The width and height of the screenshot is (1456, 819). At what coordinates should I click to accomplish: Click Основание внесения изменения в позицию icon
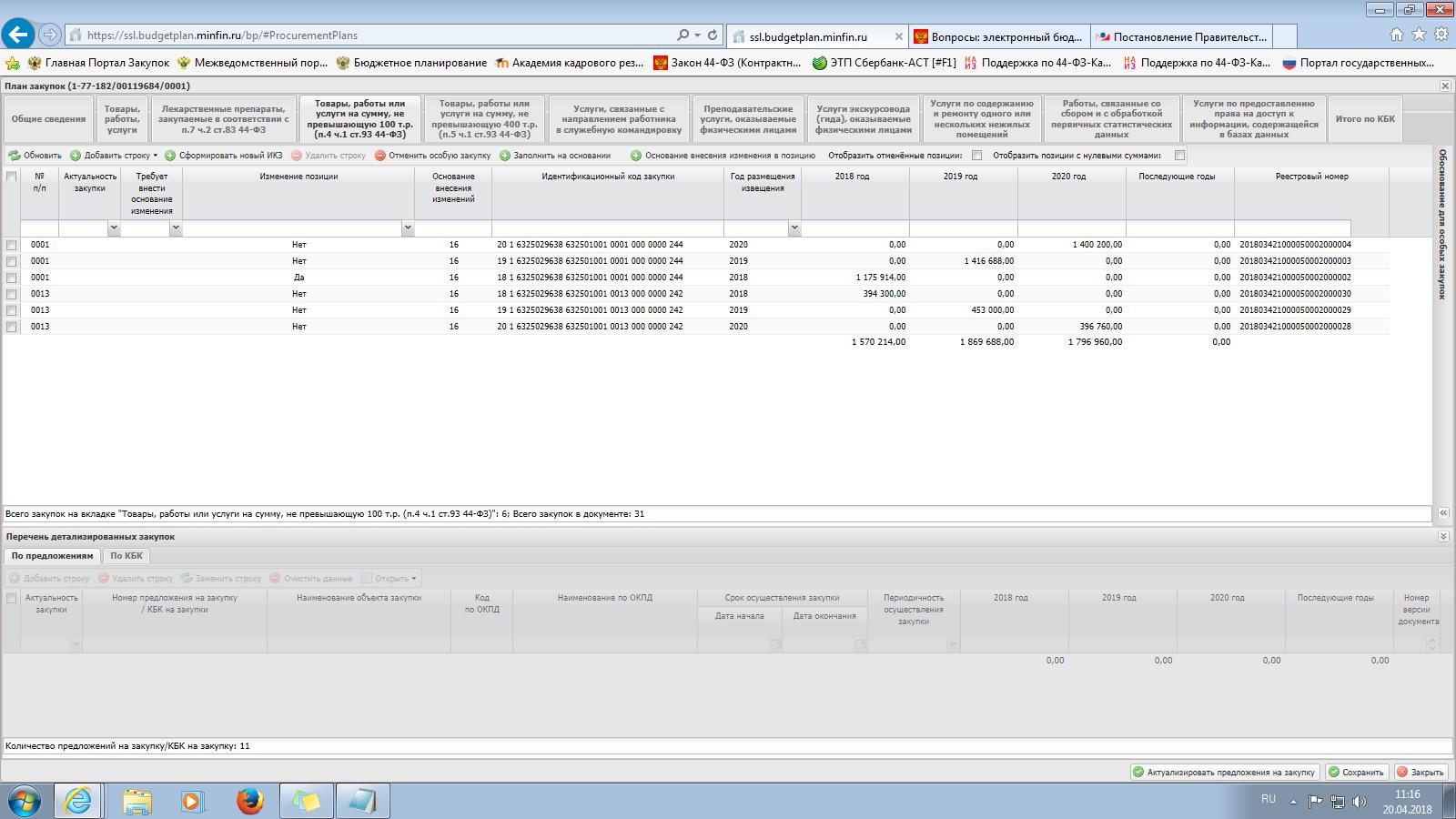(636, 156)
